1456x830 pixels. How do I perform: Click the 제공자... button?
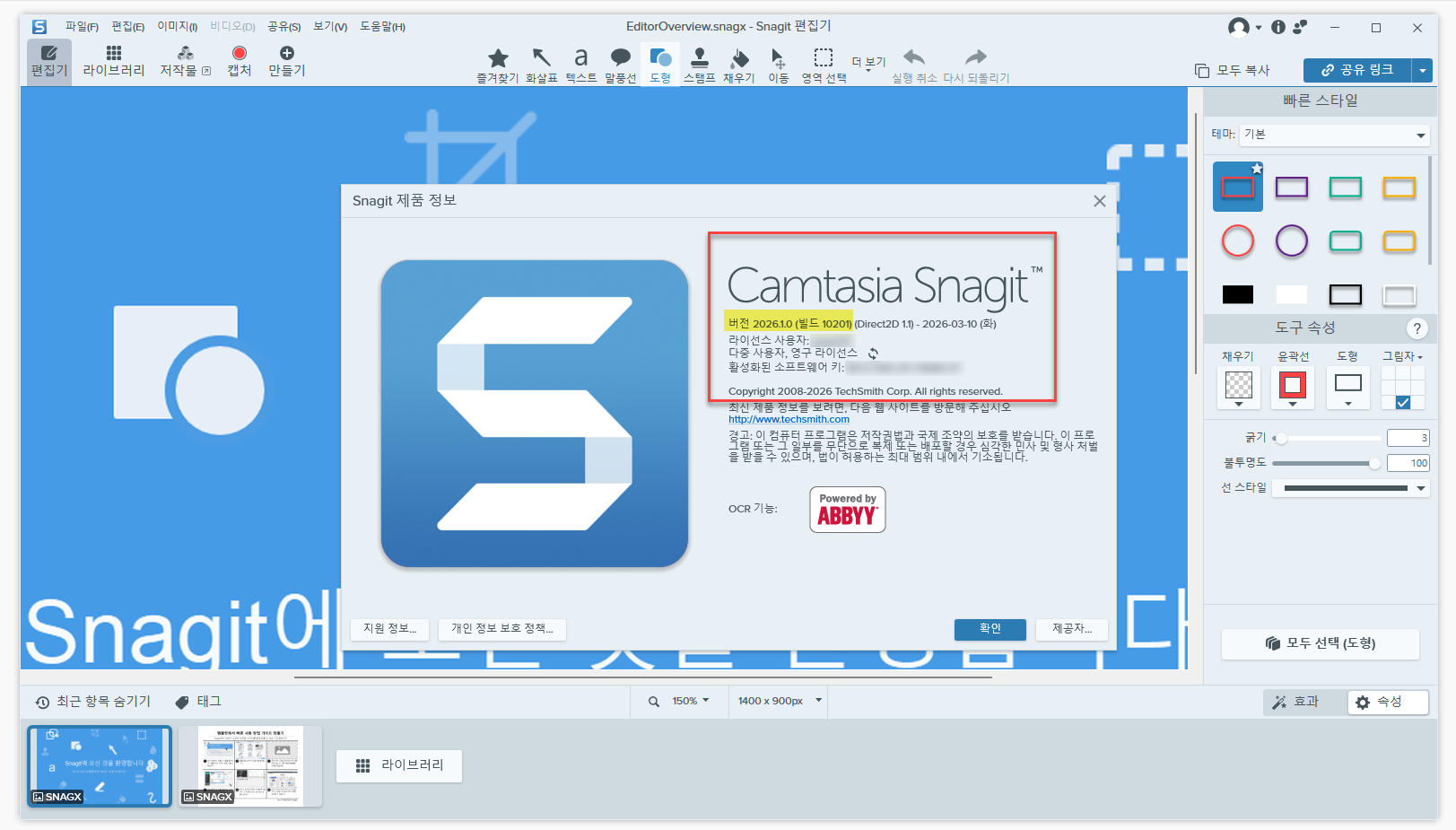pos(1072,629)
